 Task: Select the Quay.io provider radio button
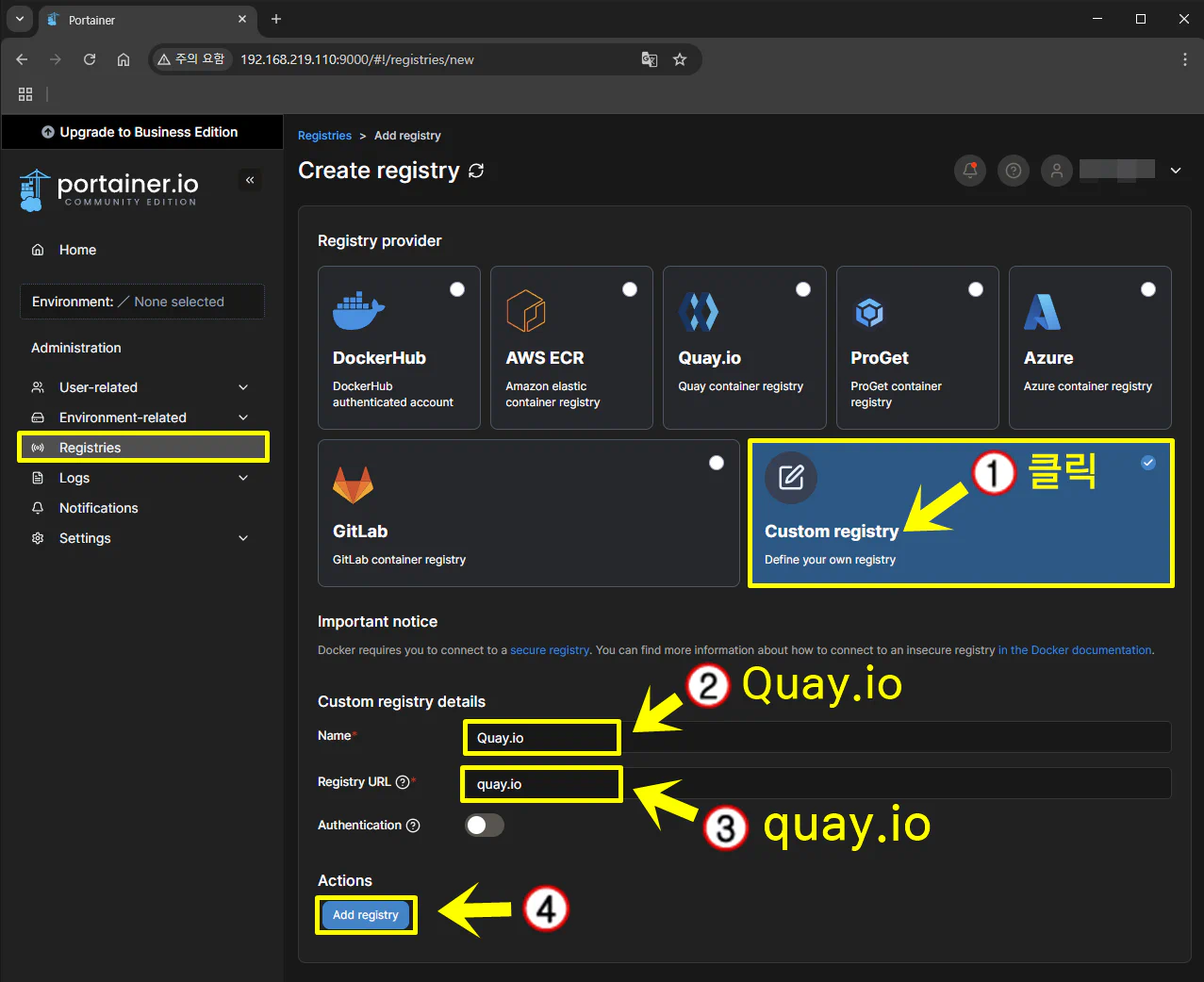click(803, 289)
